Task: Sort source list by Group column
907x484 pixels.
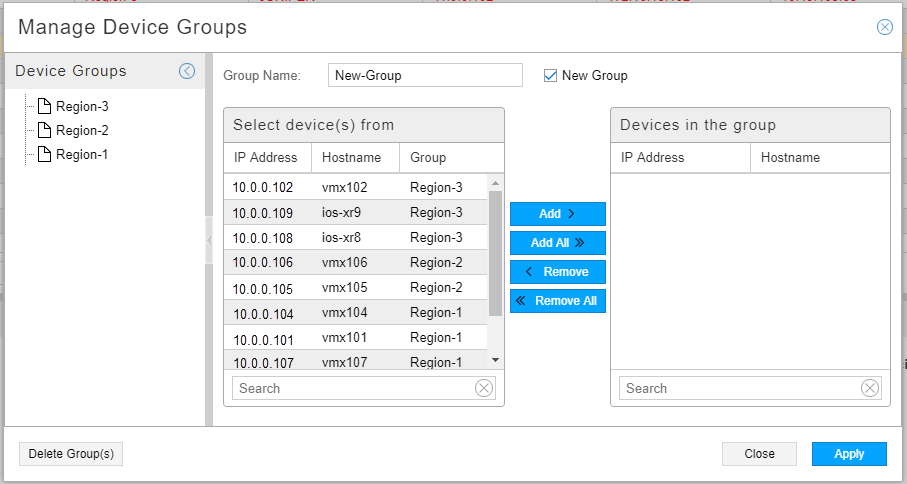Action: pyautogui.click(x=428, y=157)
